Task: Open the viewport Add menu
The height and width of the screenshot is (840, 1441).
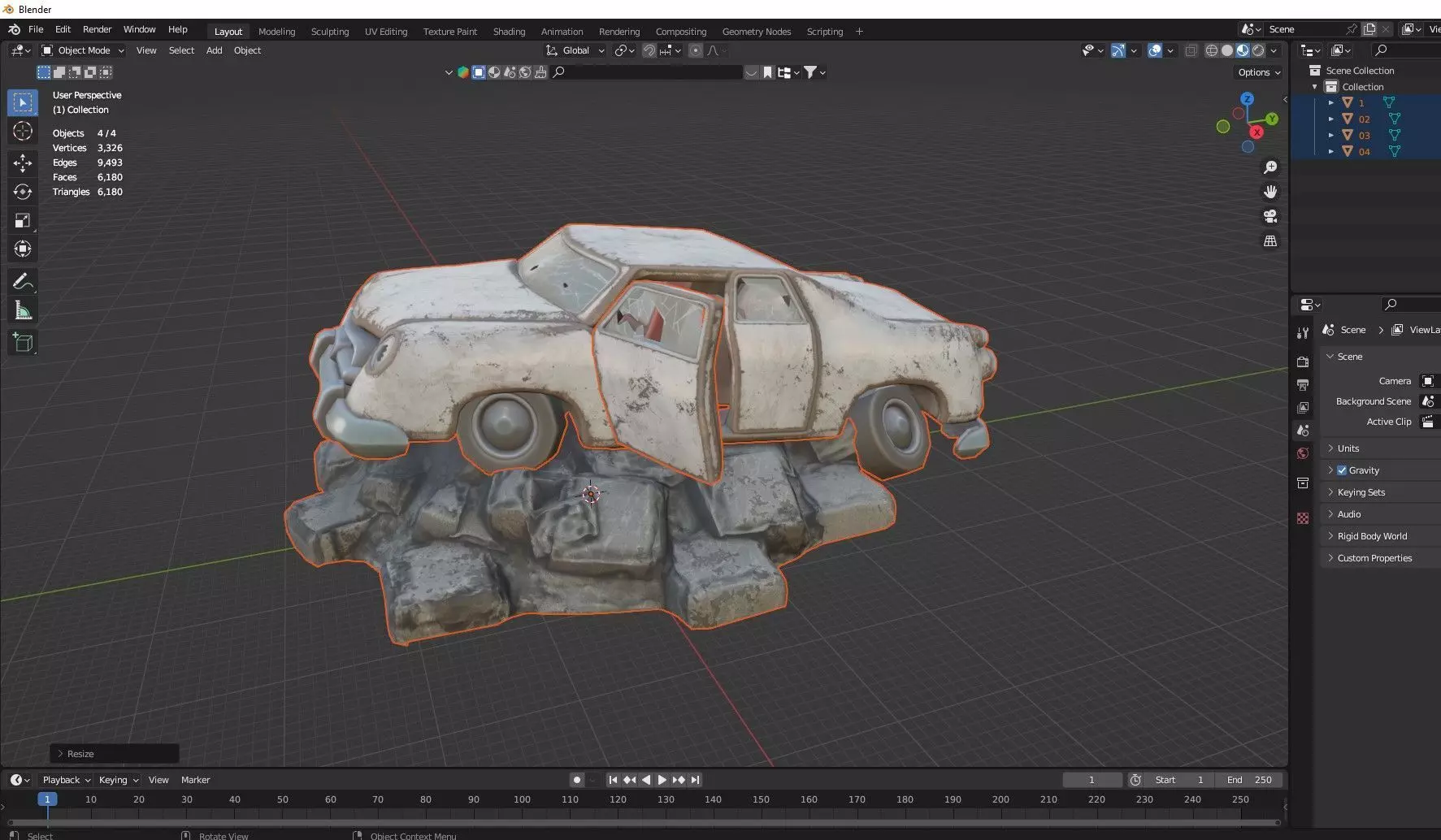Action: click(x=214, y=50)
